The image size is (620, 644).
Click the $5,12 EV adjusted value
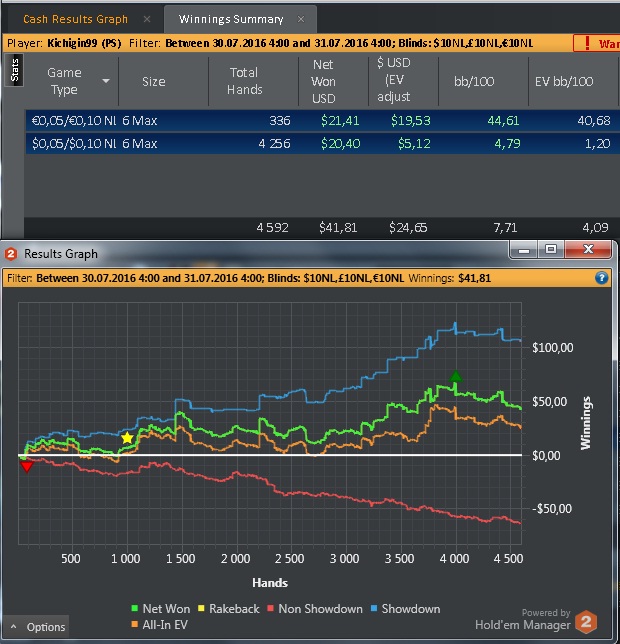point(414,143)
